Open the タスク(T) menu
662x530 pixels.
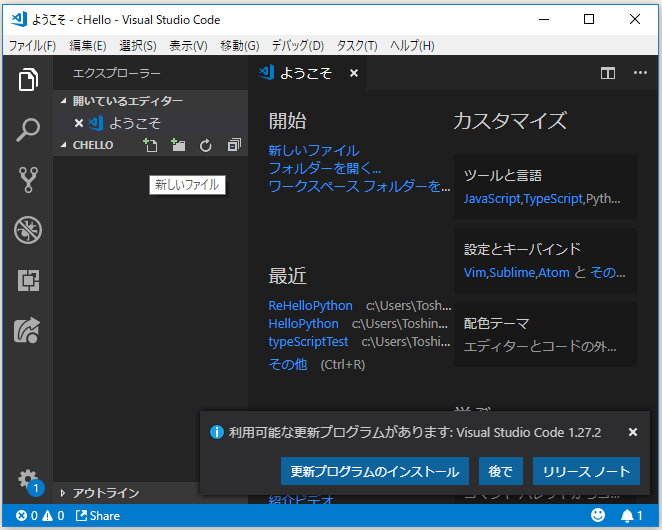357,46
